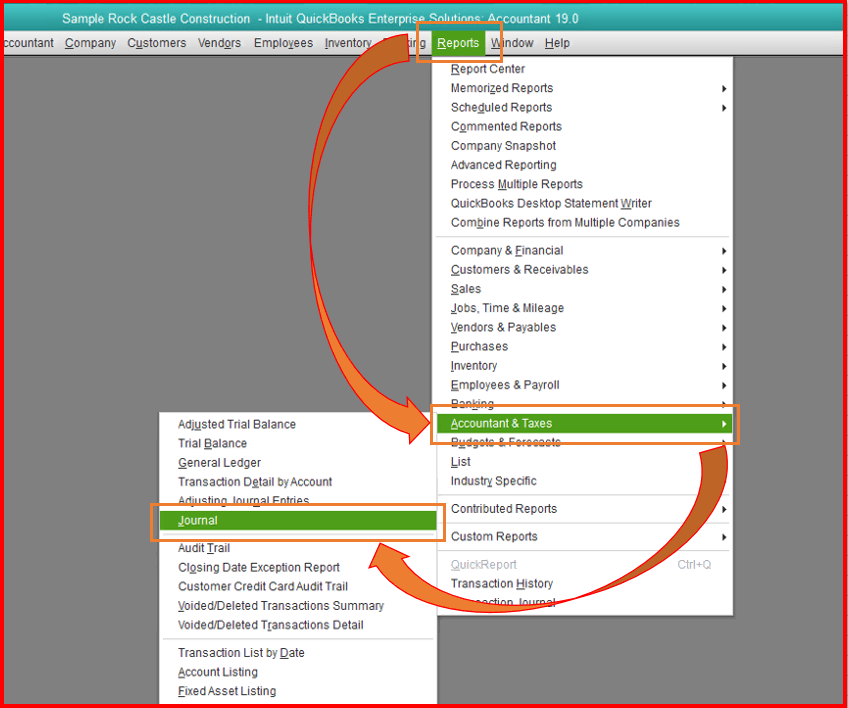Open the Customers menu
This screenshot has width=848, height=708.
pos(157,43)
